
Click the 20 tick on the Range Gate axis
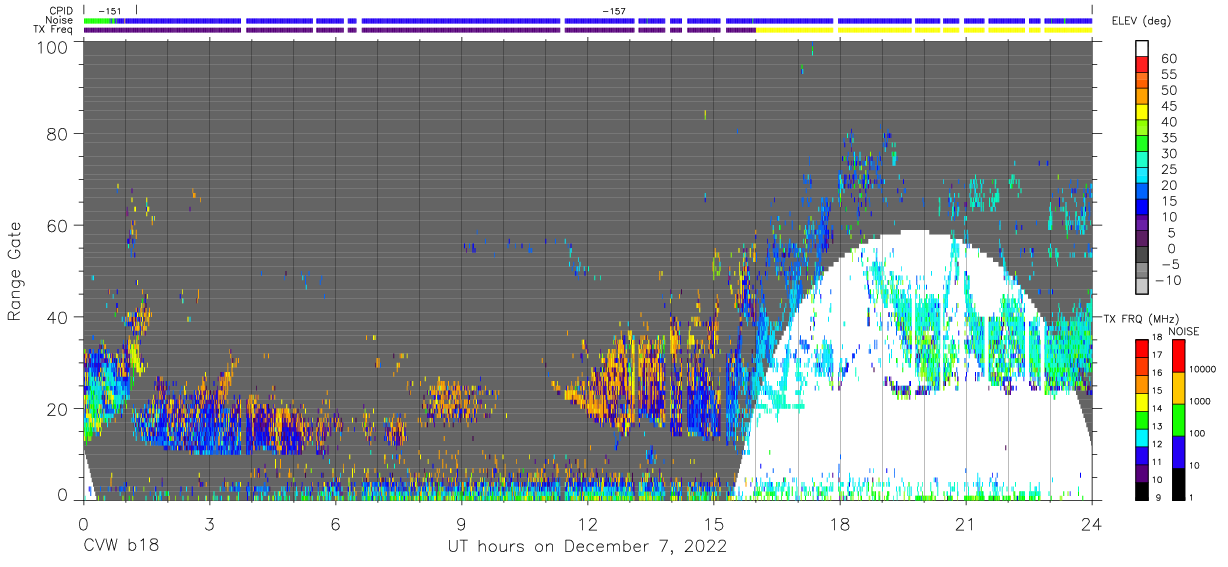58,410
